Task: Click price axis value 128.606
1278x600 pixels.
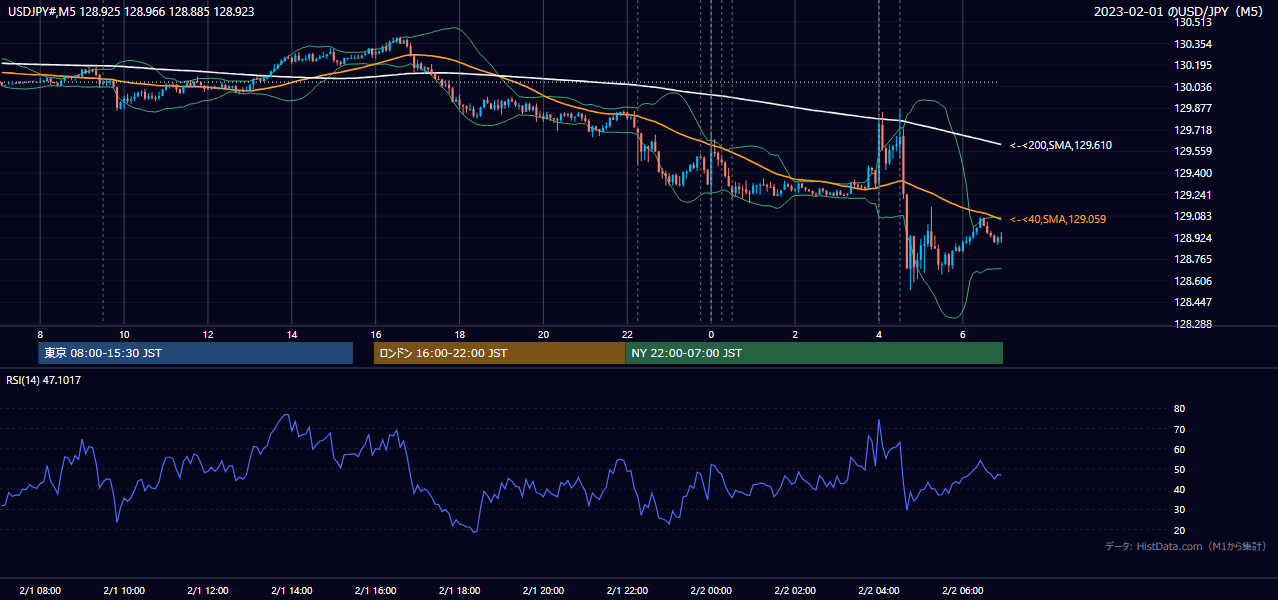Action: (1194, 281)
